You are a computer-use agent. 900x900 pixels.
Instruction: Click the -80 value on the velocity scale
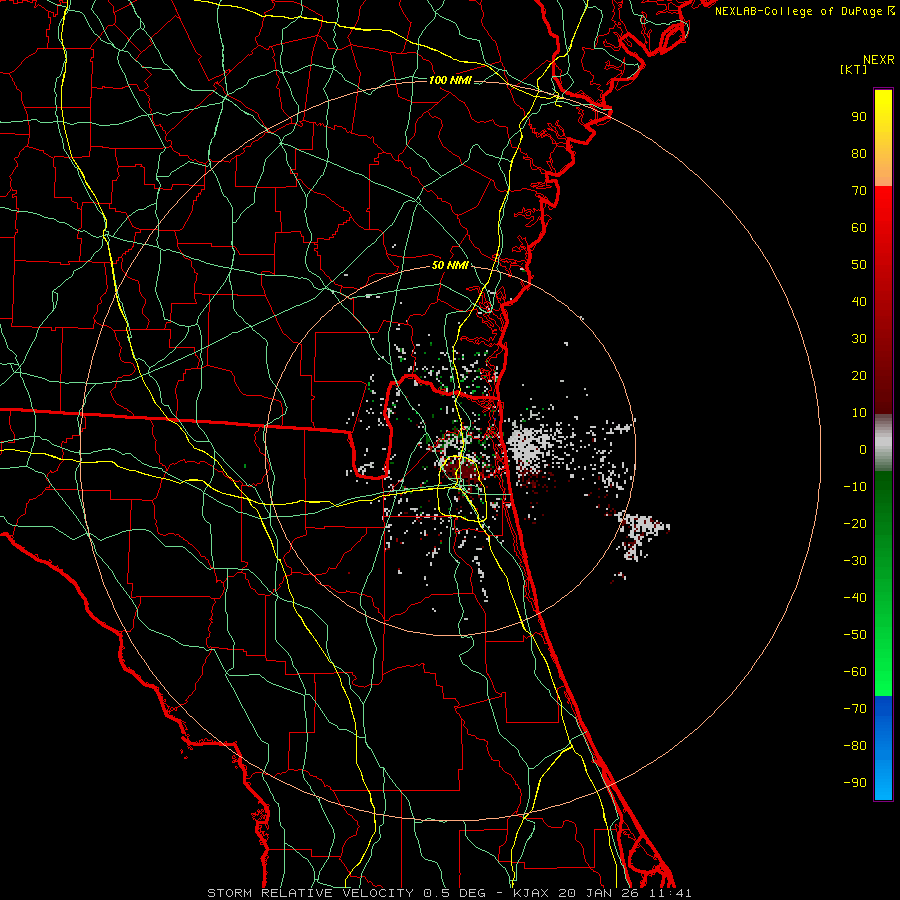855,746
